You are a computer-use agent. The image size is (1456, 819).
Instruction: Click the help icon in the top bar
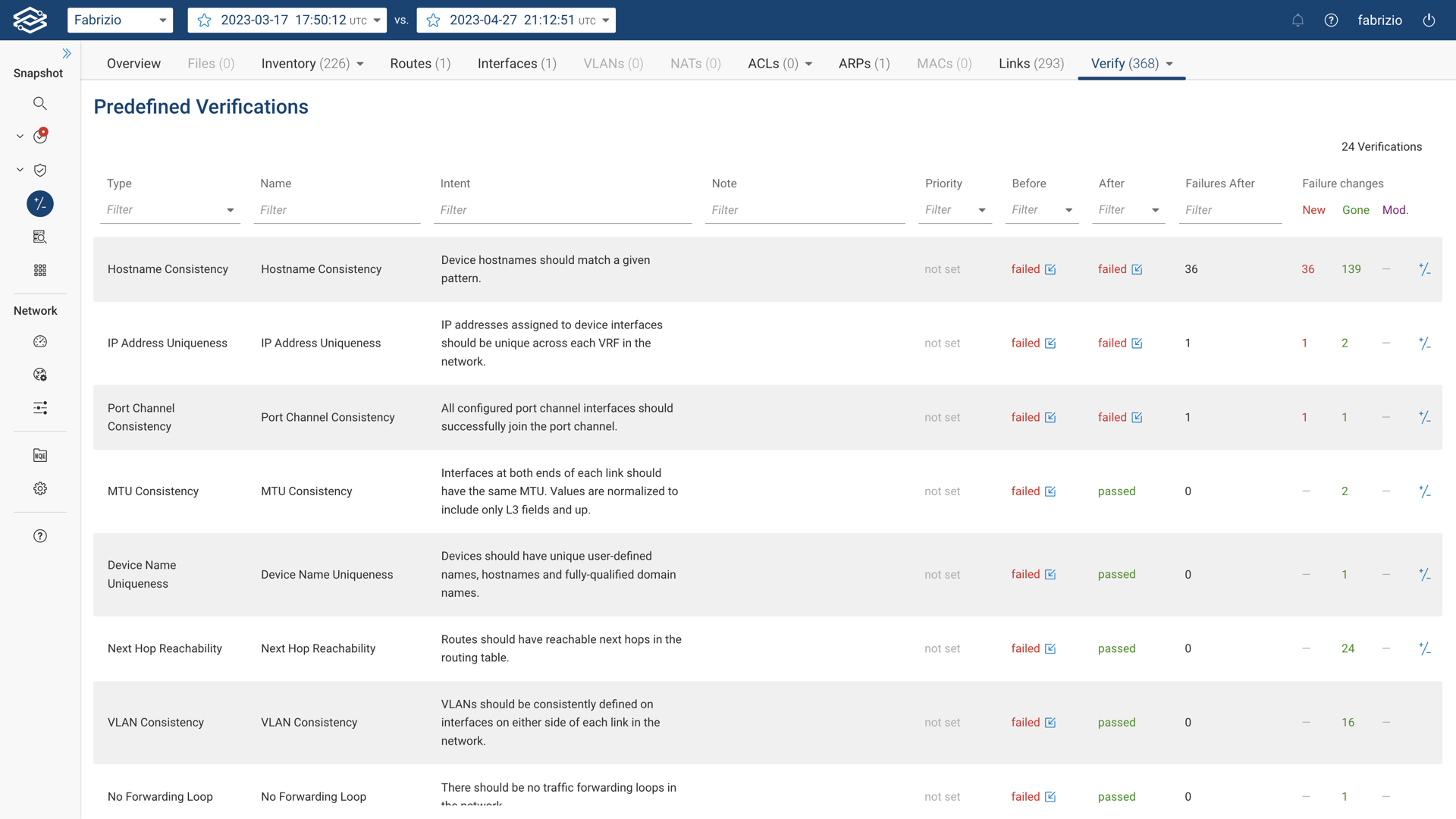[x=1331, y=20]
